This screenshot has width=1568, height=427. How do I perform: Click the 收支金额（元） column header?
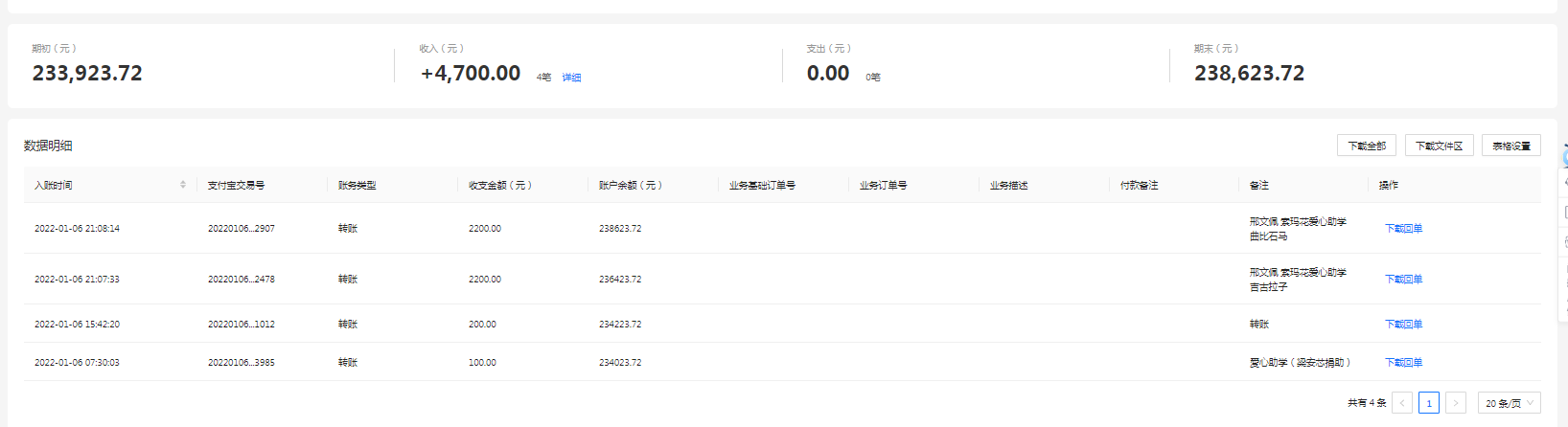[x=500, y=185]
